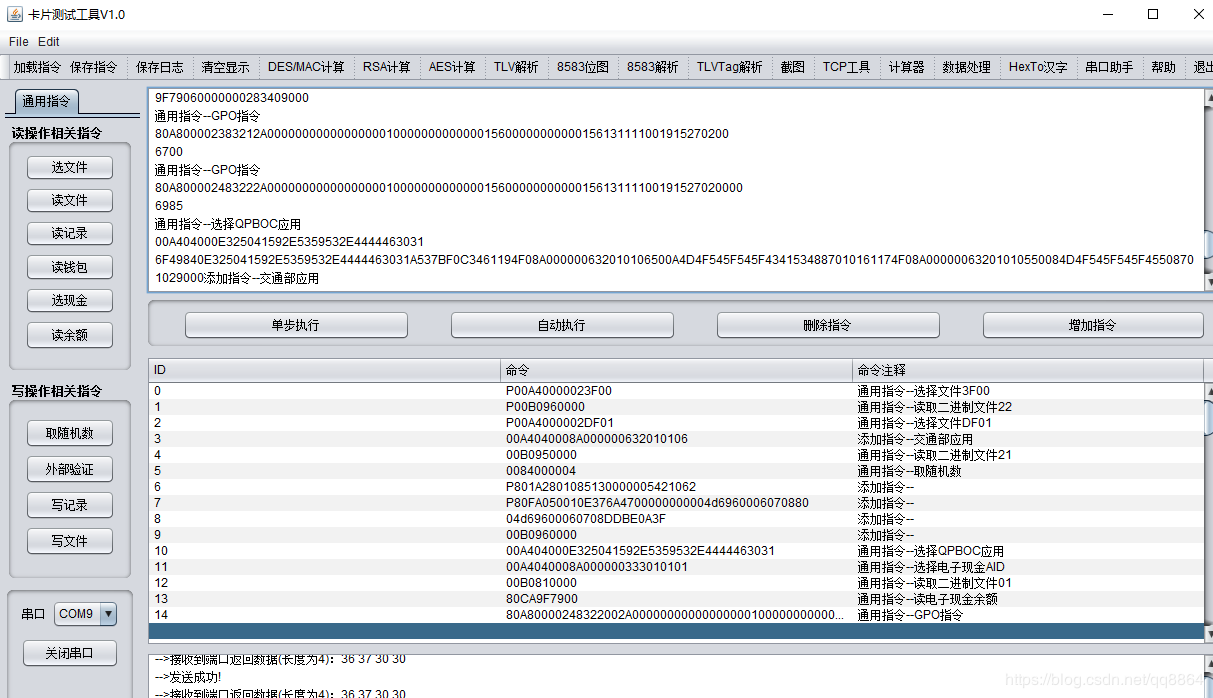Select row with command 00B0950000
1213x698 pixels.
click(x=676, y=455)
